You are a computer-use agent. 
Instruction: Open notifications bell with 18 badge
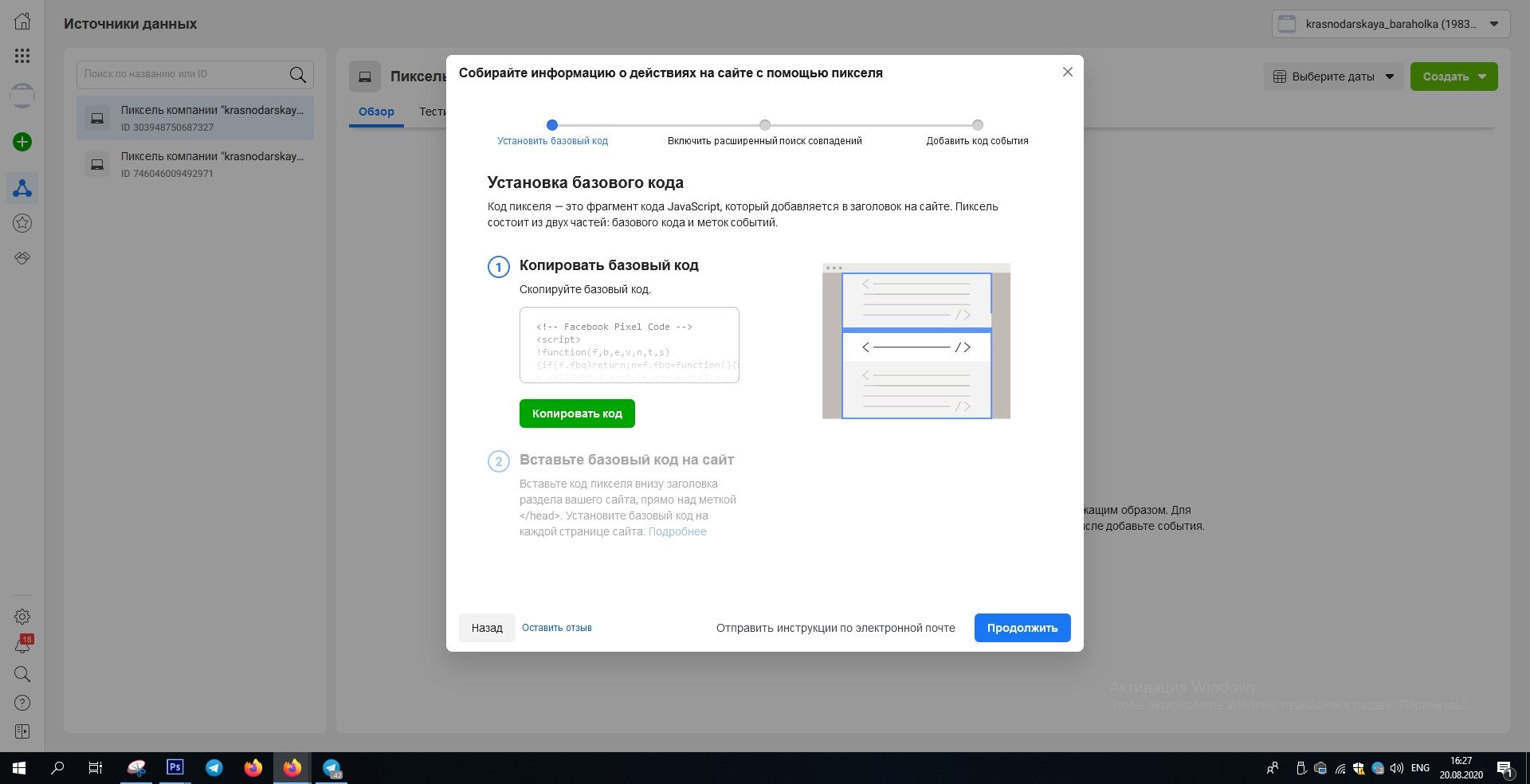[22, 645]
